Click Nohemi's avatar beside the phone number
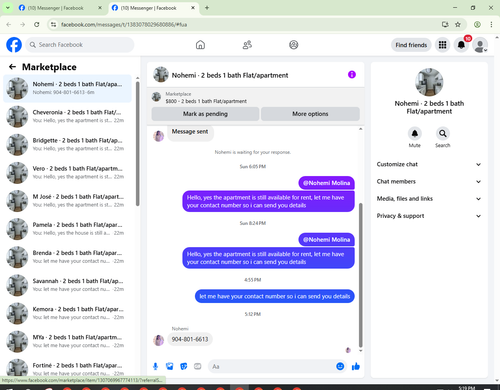The width and height of the screenshot is (500, 390). 159,340
